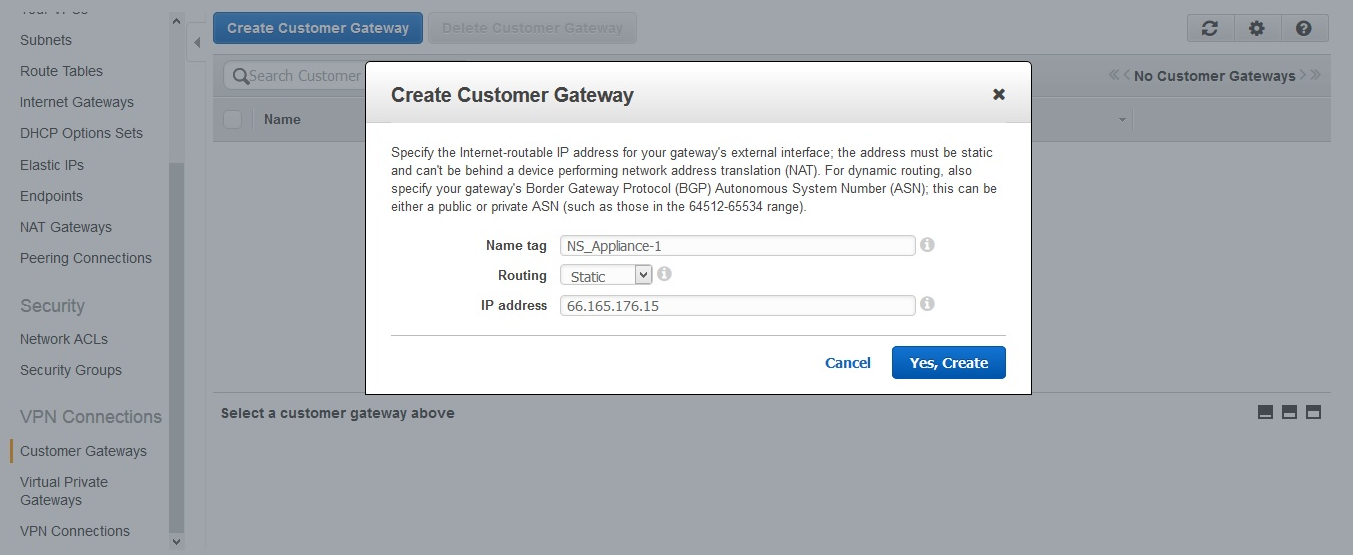This screenshot has height=555, width=1353.
Task: Click the Delete Customer Gateway button
Action: tap(532, 28)
